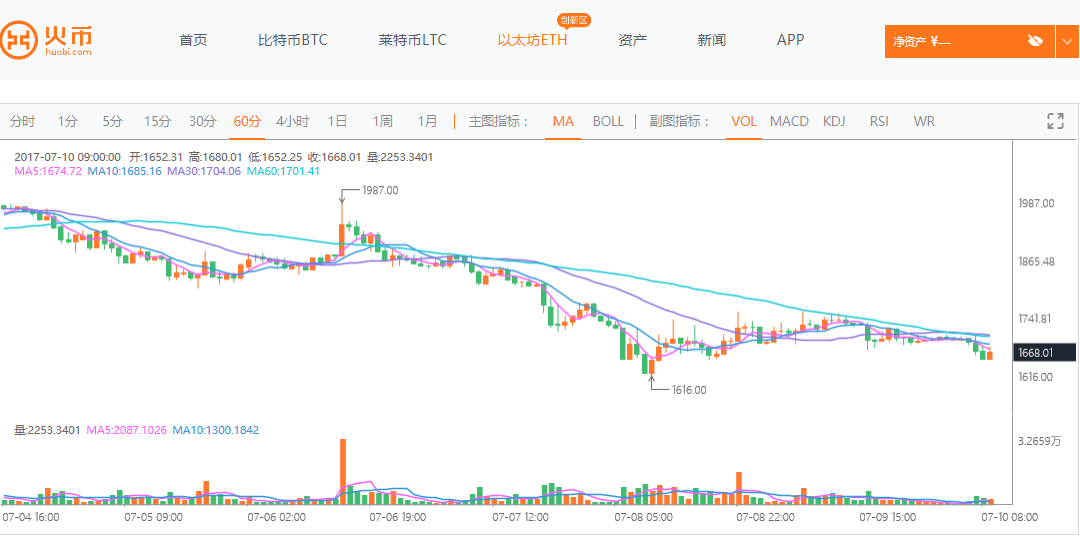
Task: Enable the BOLL main indicator
Action: [x=608, y=121]
